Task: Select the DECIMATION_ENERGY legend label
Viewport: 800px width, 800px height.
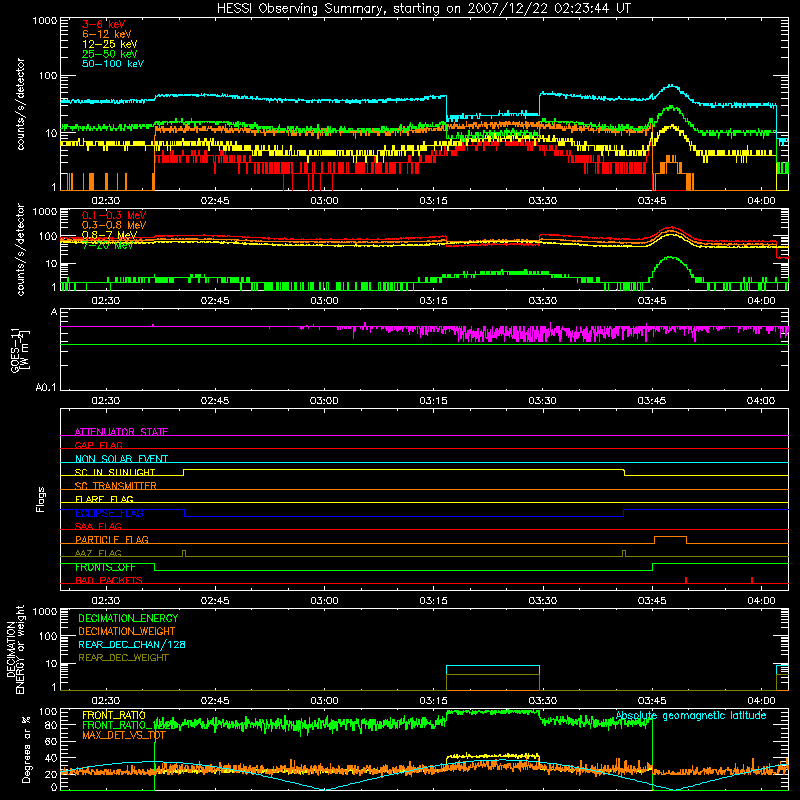Action: click(x=128, y=618)
